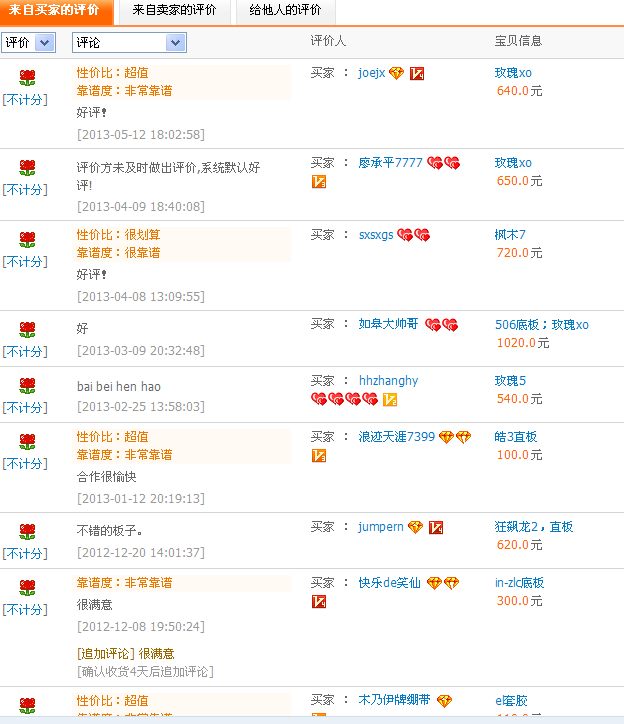Click the orange badge icon under 廖承平7777
Viewport: 624px width, 724px height.
point(319,181)
